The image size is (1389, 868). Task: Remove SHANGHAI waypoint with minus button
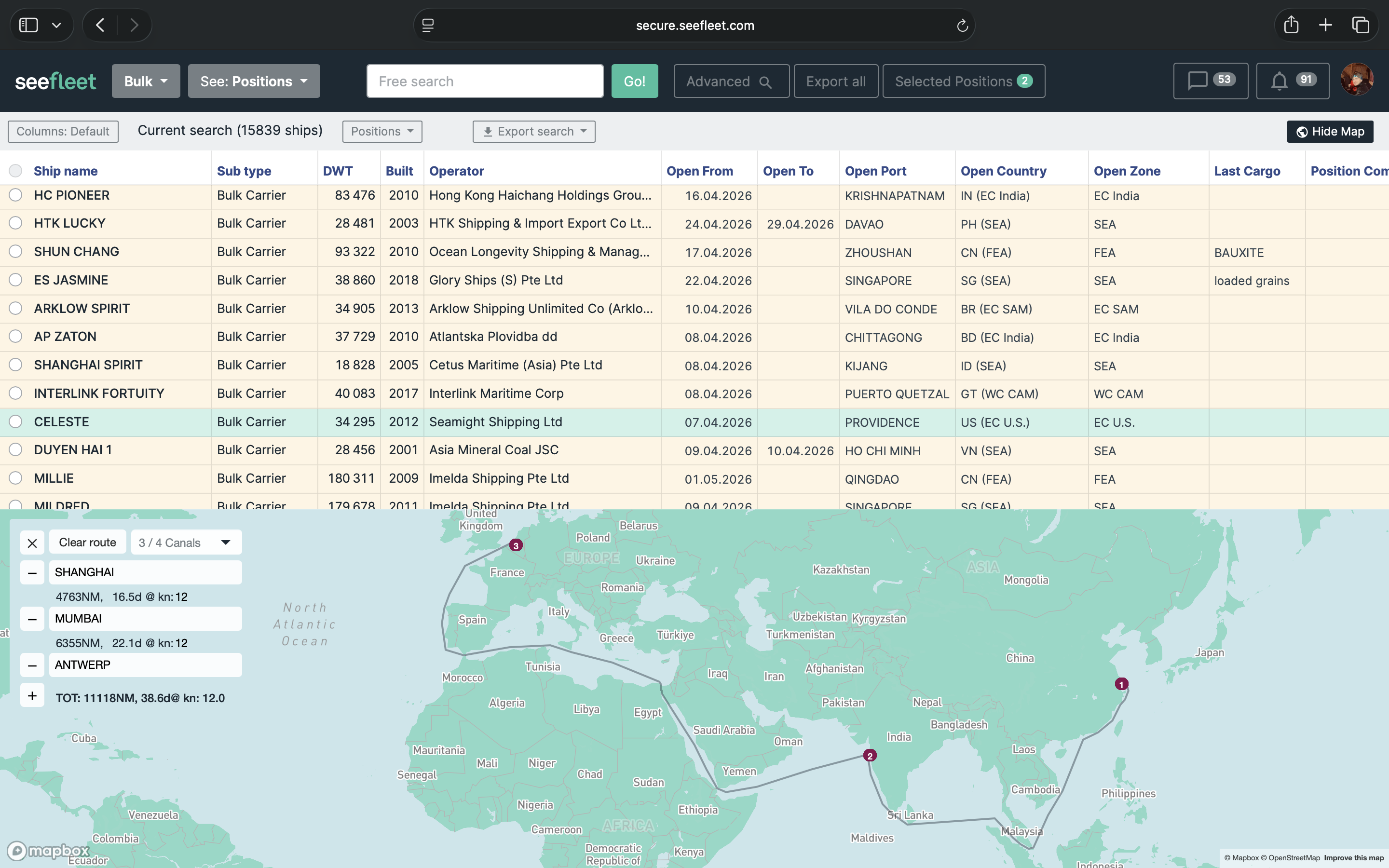tap(32, 572)
